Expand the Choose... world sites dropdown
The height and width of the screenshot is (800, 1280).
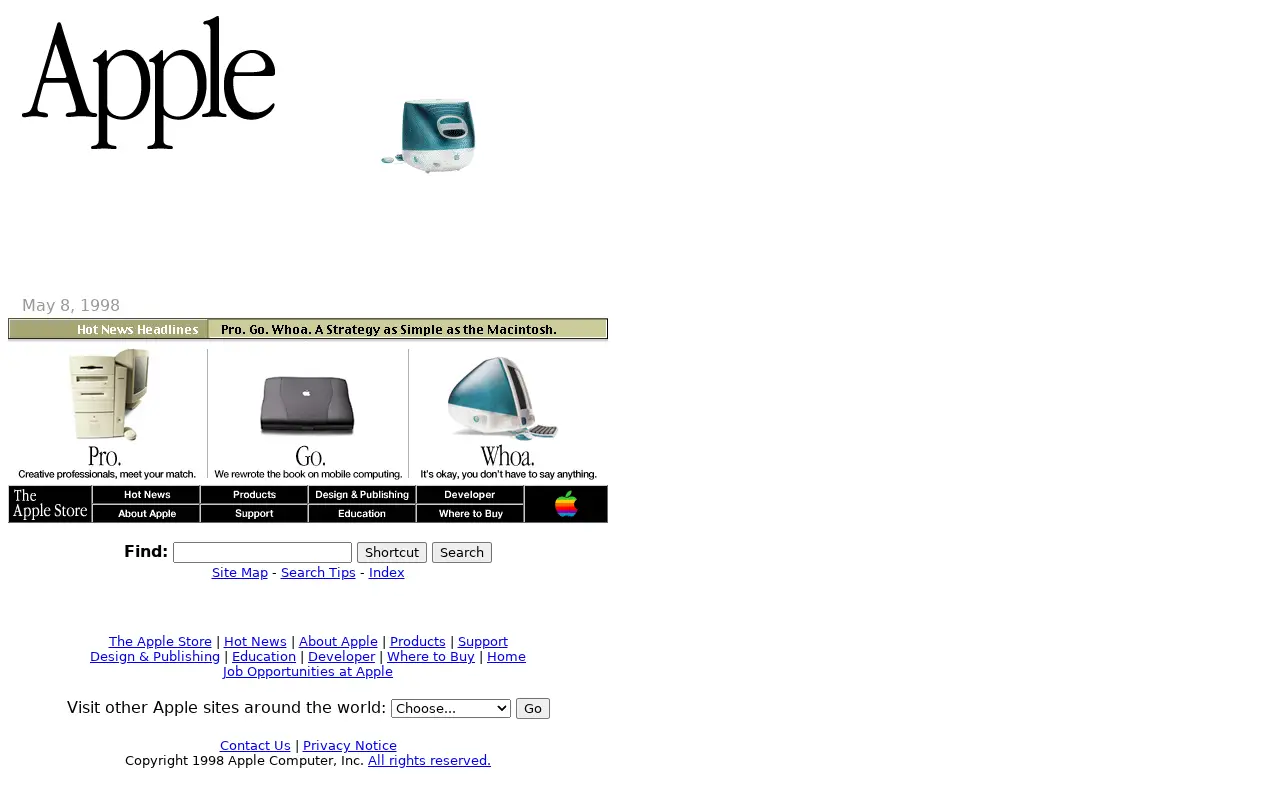coord(451,708)
